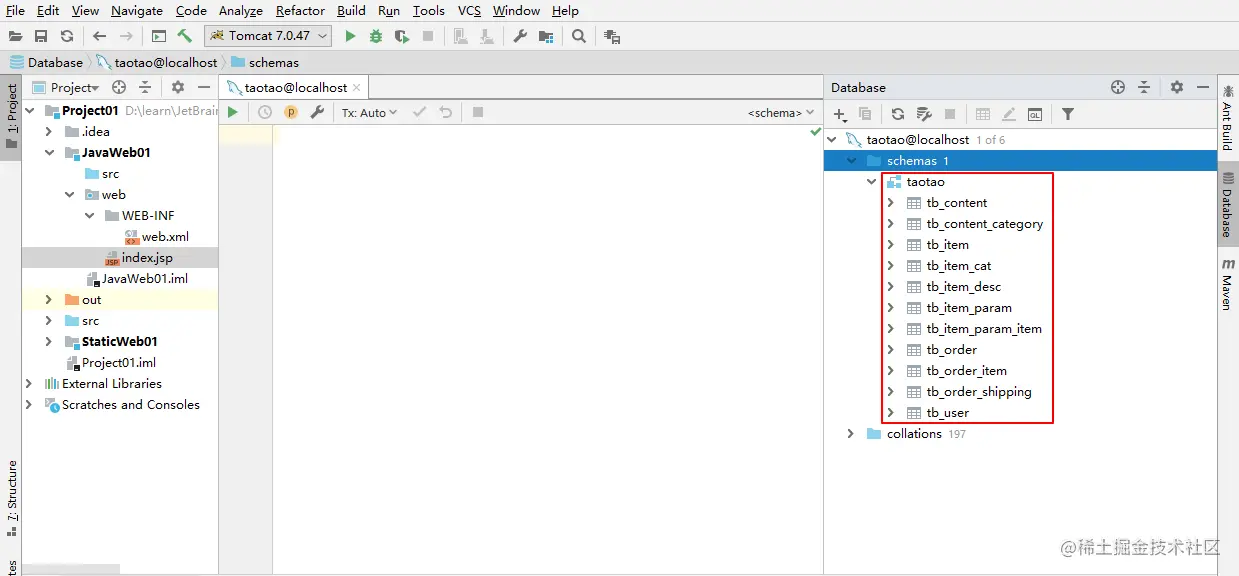Open query history clock icon in console
1239x576 pixels.
pyautogui.click(x=265, y=112)
